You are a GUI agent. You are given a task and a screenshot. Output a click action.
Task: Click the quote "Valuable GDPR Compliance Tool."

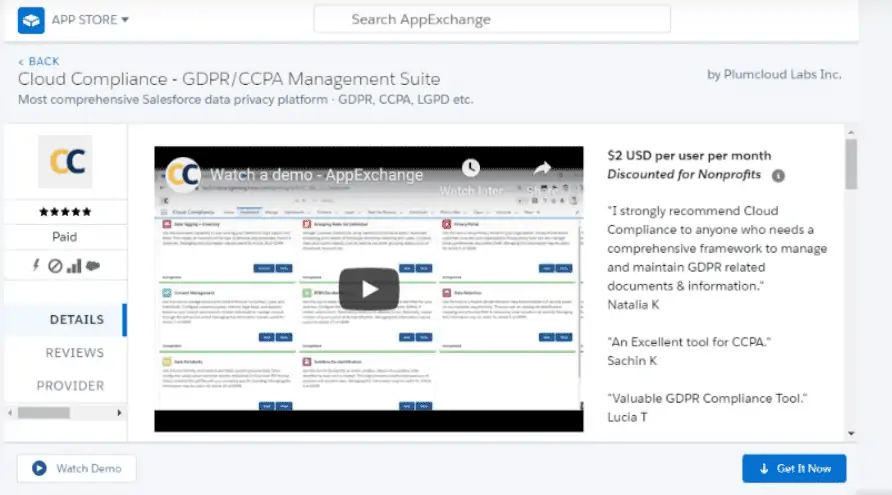pos(707,398)
